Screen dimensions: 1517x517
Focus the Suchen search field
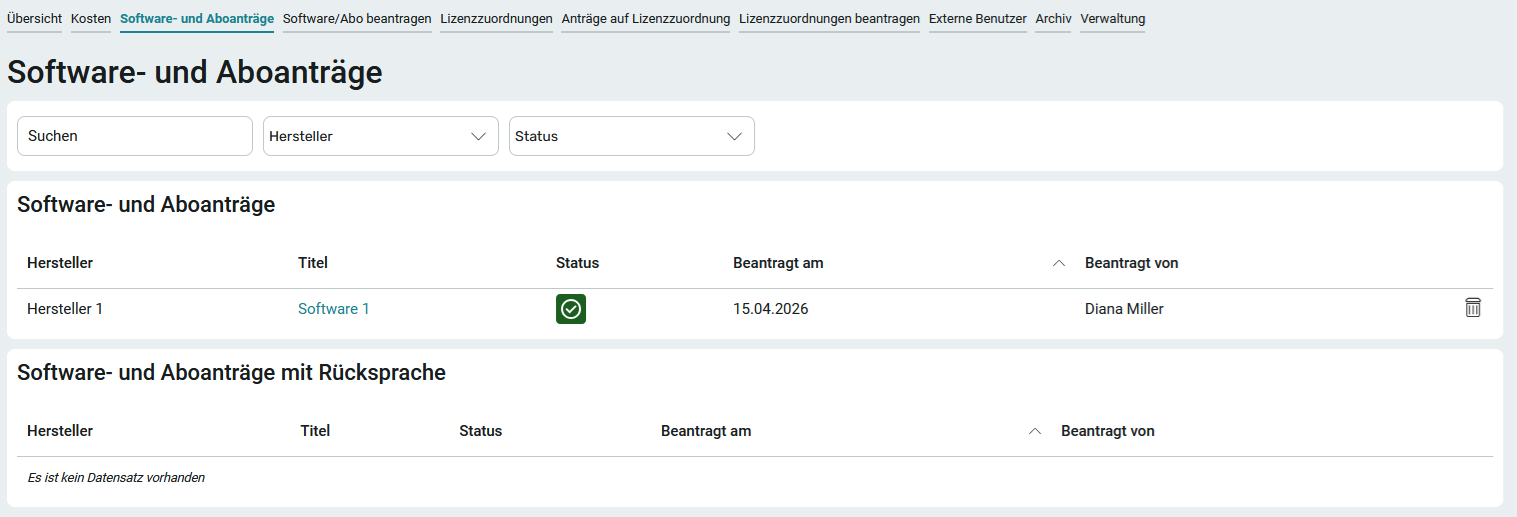(x=134, y=136)
